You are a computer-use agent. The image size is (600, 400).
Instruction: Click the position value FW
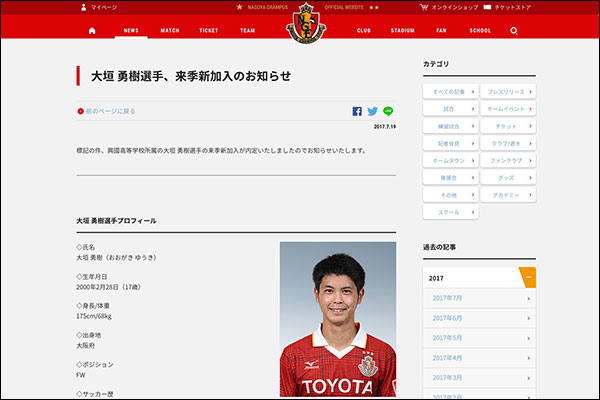tap(80, 375)
